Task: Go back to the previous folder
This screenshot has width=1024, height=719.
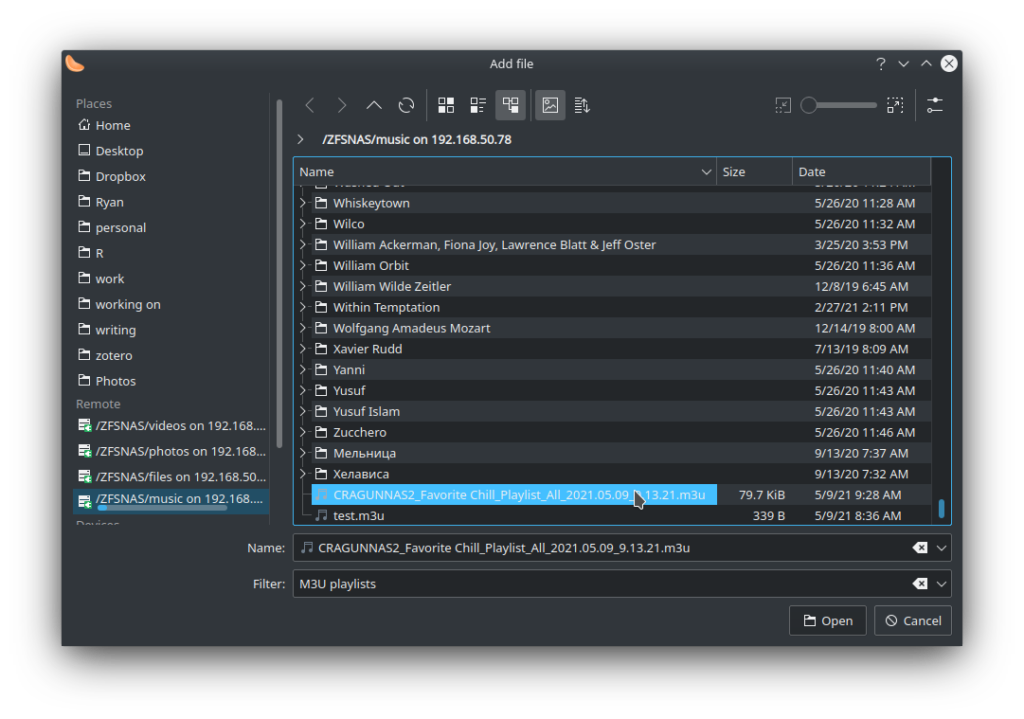Action: tap(310, 105)
